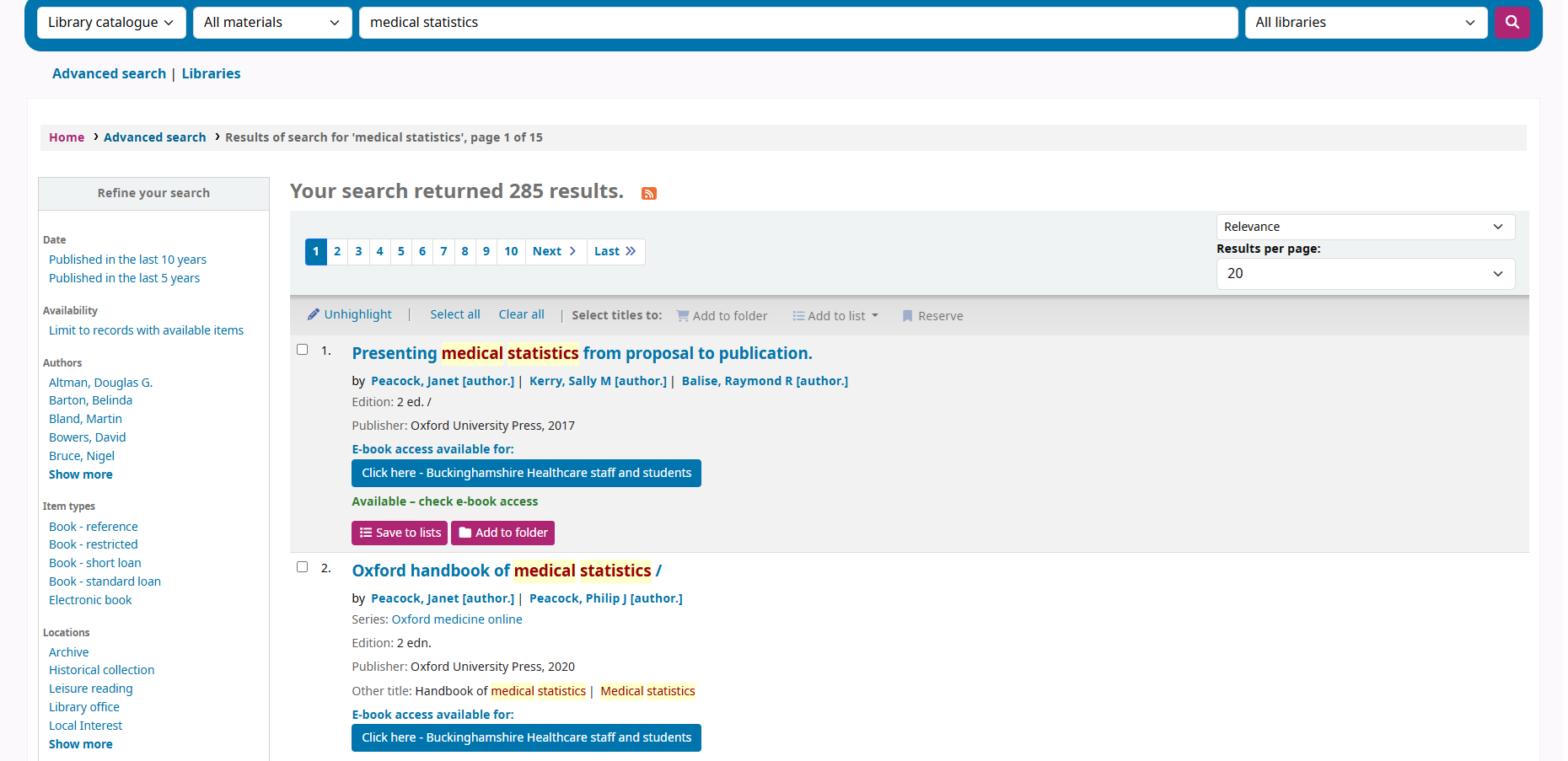Image resolution: width=1568 pixels, height=761 pixels.
Task: Open the Relevance sort order dropdown
Action: (x=1365, y=226)
